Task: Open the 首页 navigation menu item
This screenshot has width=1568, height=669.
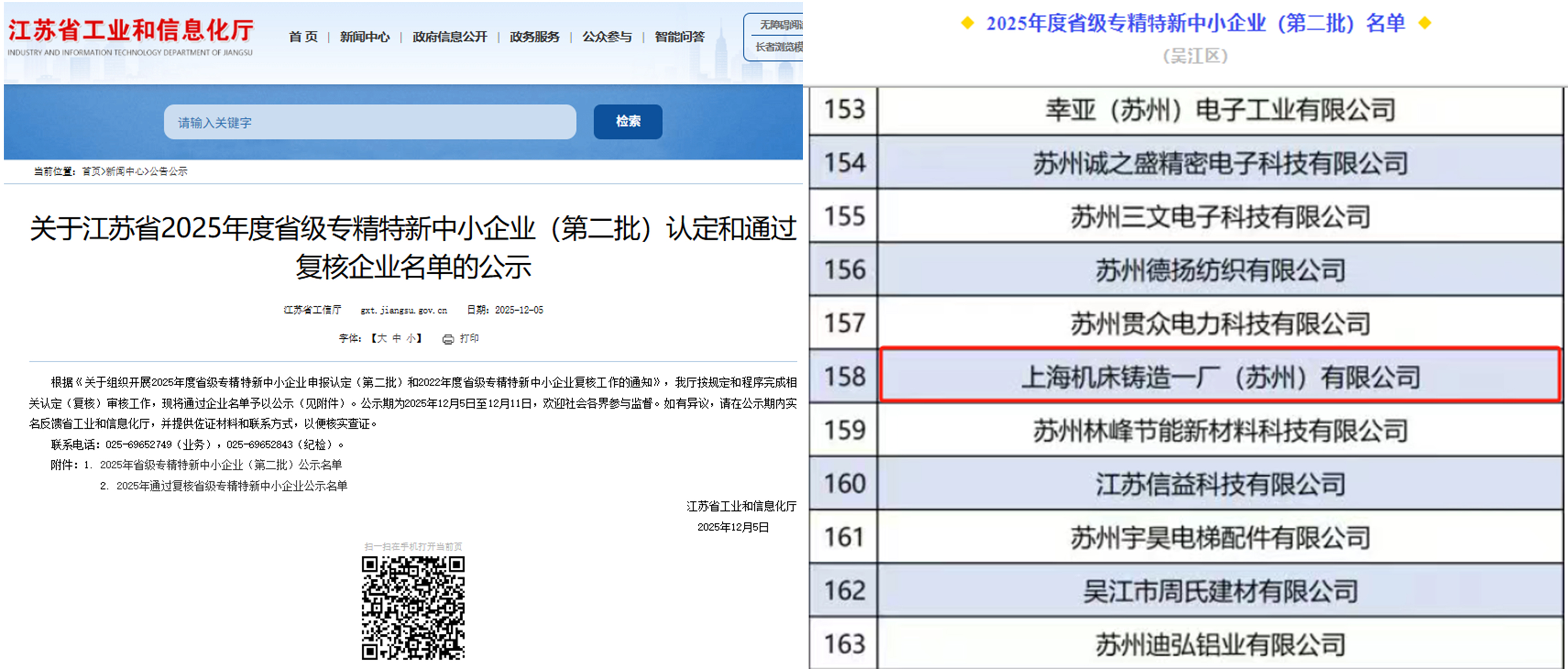Action: click(303, 37)
